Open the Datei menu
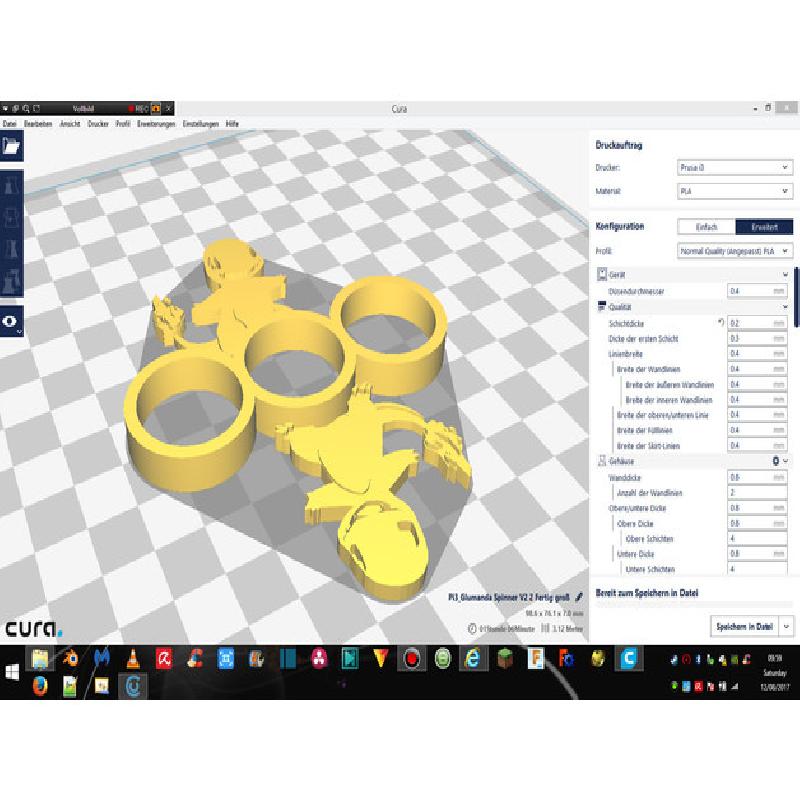The height and width of the screenshot is (800, 800). [10, 123]
